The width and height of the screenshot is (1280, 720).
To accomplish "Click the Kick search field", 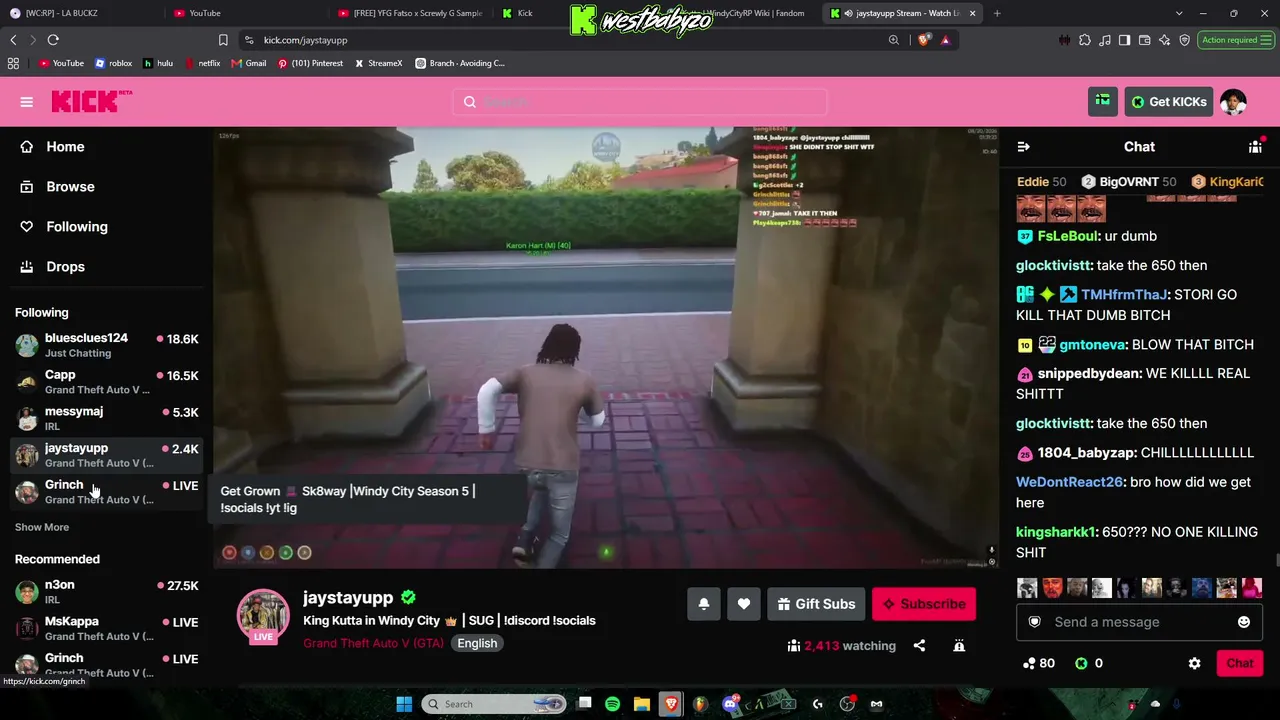I will click(640, 102).
